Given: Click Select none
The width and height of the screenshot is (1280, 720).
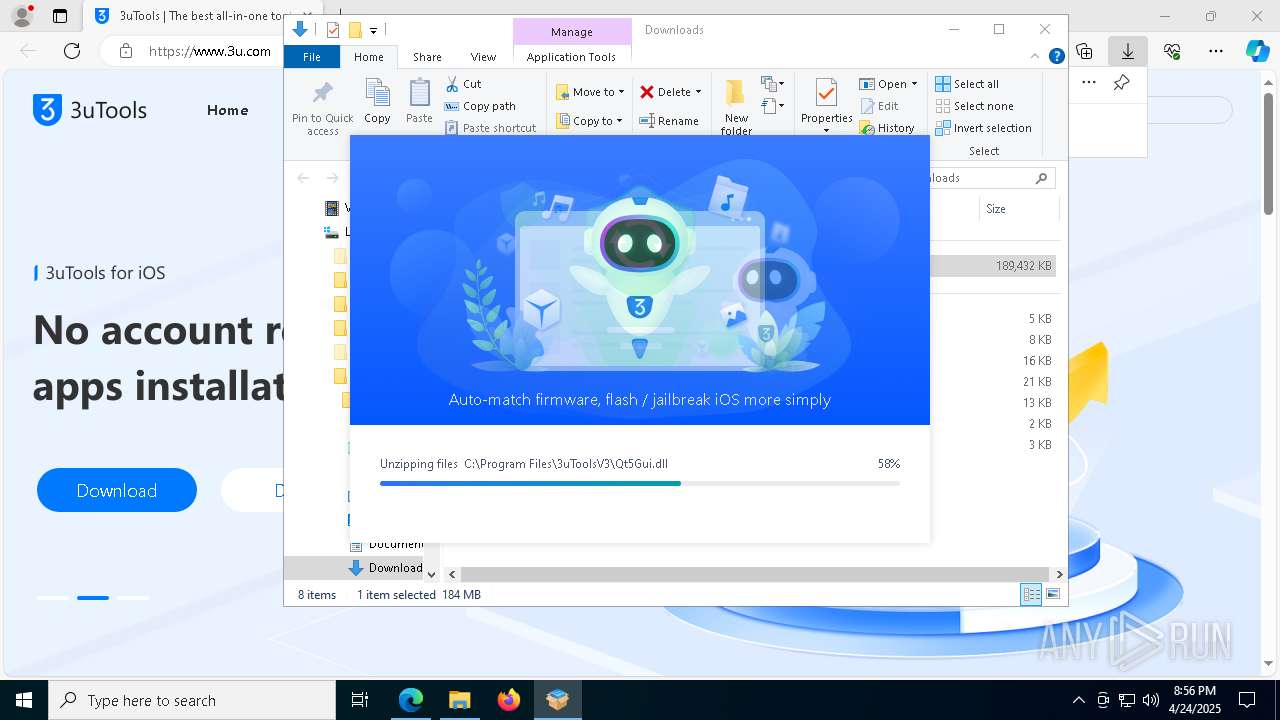Looking at the screenshot, I should click(x=974, y=106).
